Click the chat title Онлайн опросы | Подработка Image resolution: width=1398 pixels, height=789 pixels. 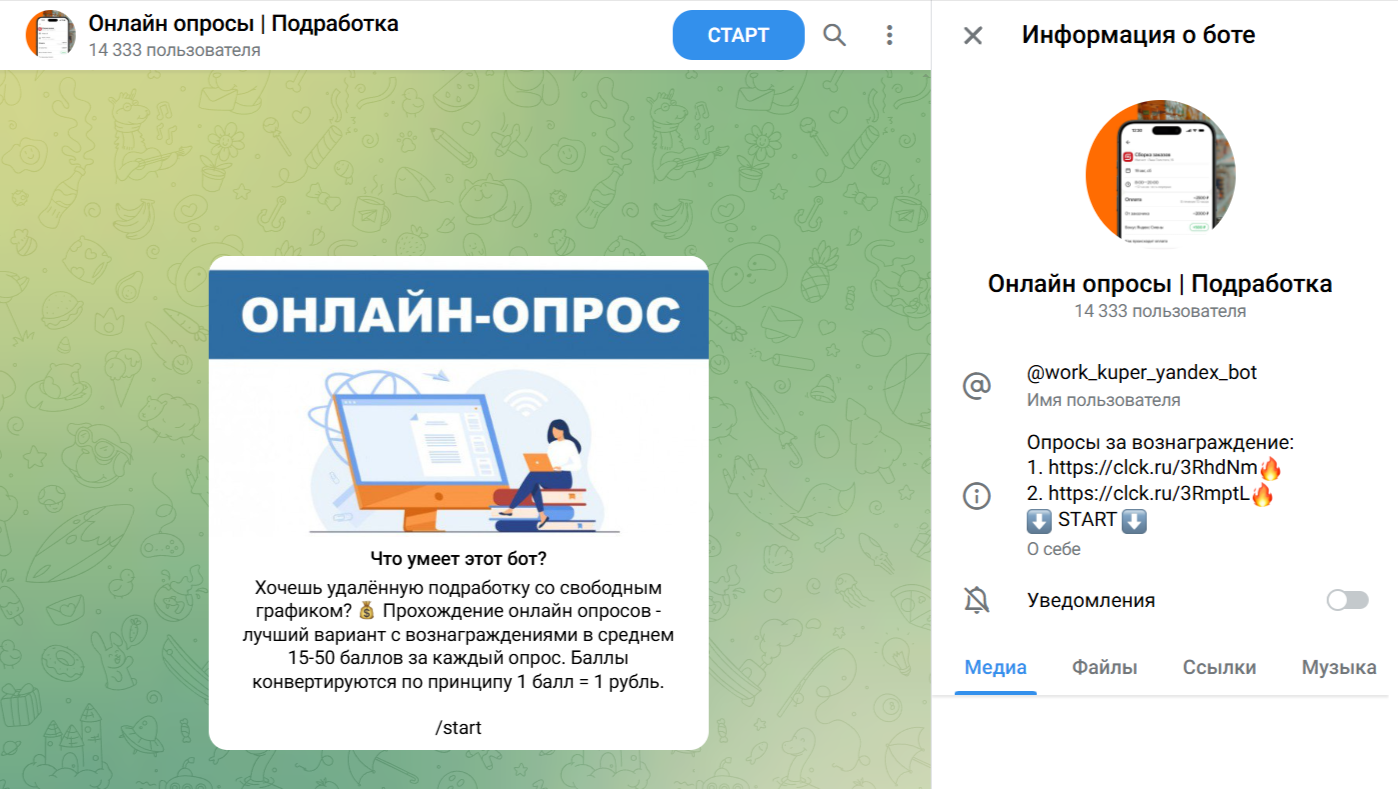pos(243,23)
